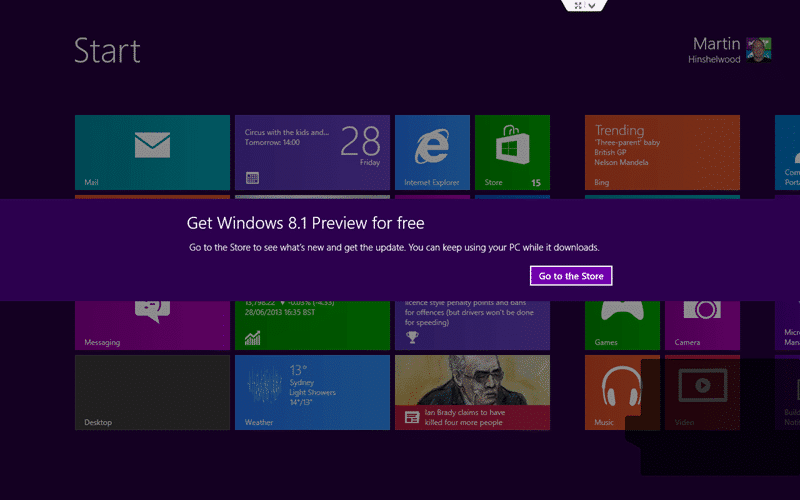The width and height of the screenshot is (800, 500).
Task: Open the Finance tile with chart icon
Action: point(312,326)
